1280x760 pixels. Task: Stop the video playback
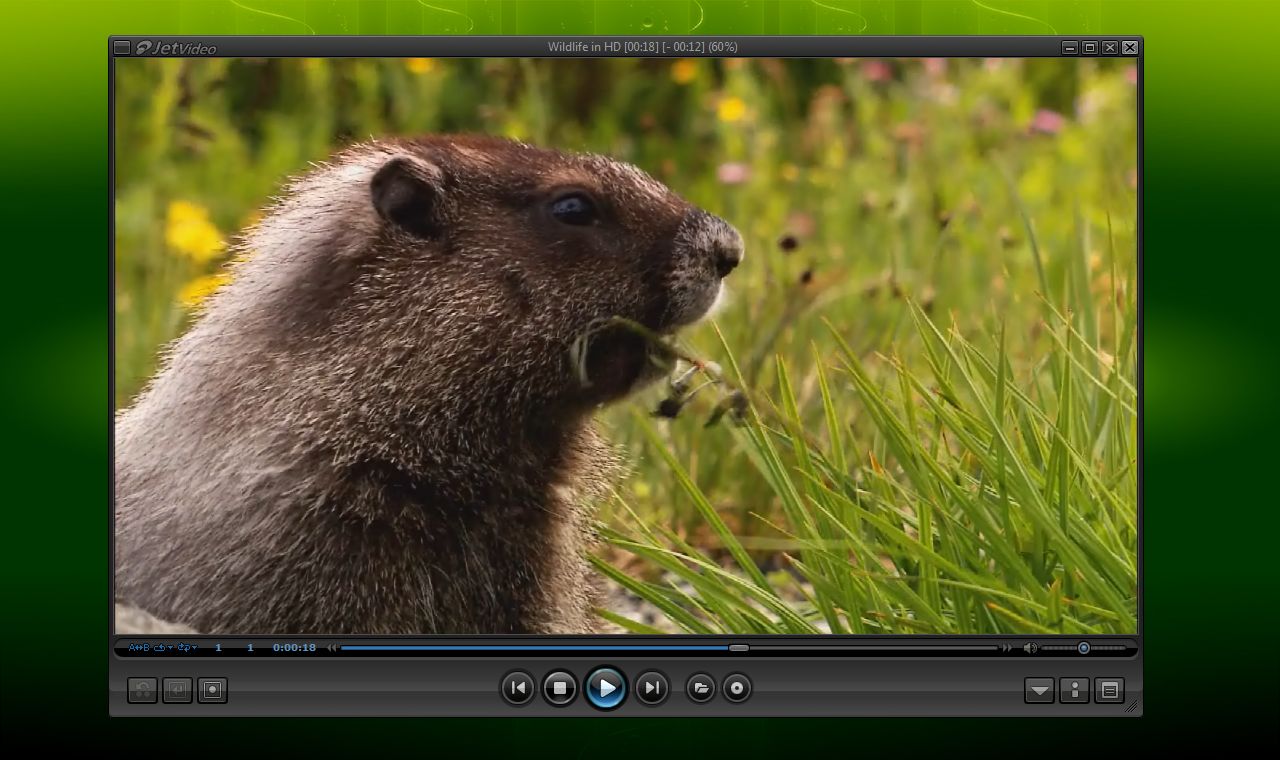point(560,688)
